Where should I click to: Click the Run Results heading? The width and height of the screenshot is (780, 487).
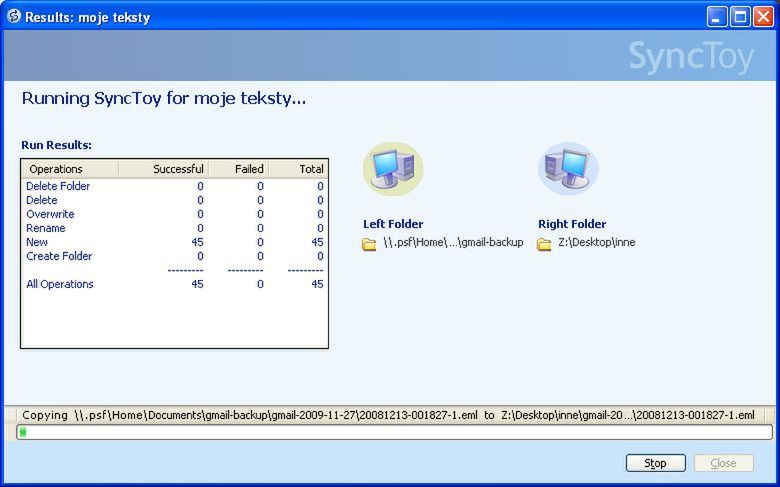[56, 145]
